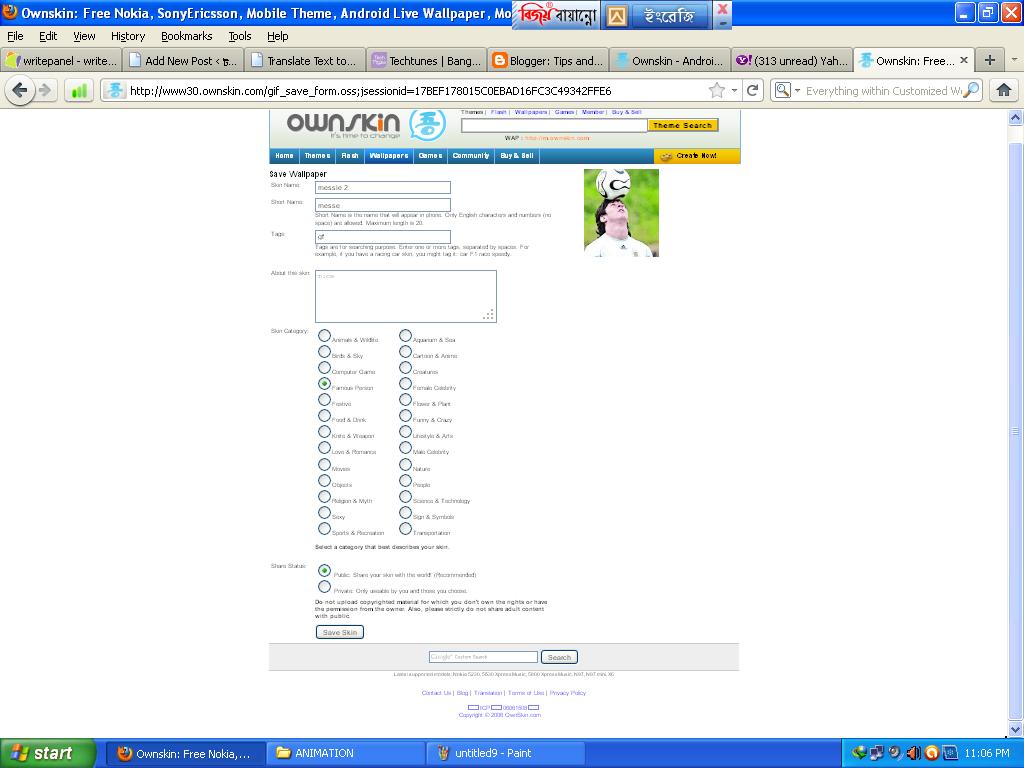The height and width of the screenshot is (768, 1024).
Task: Click the Ownskin logo
Action: (343, 123)
